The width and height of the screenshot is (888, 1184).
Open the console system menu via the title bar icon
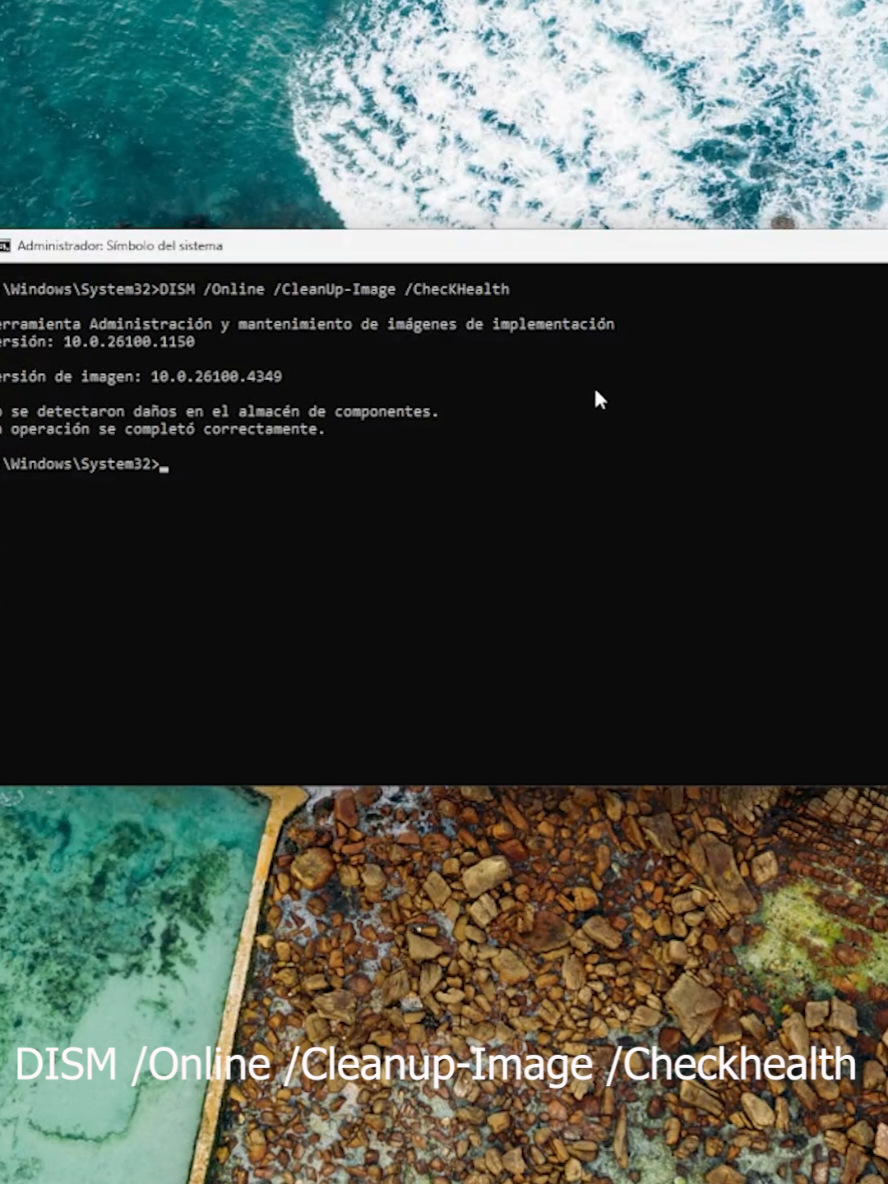(x=6, y=245)
